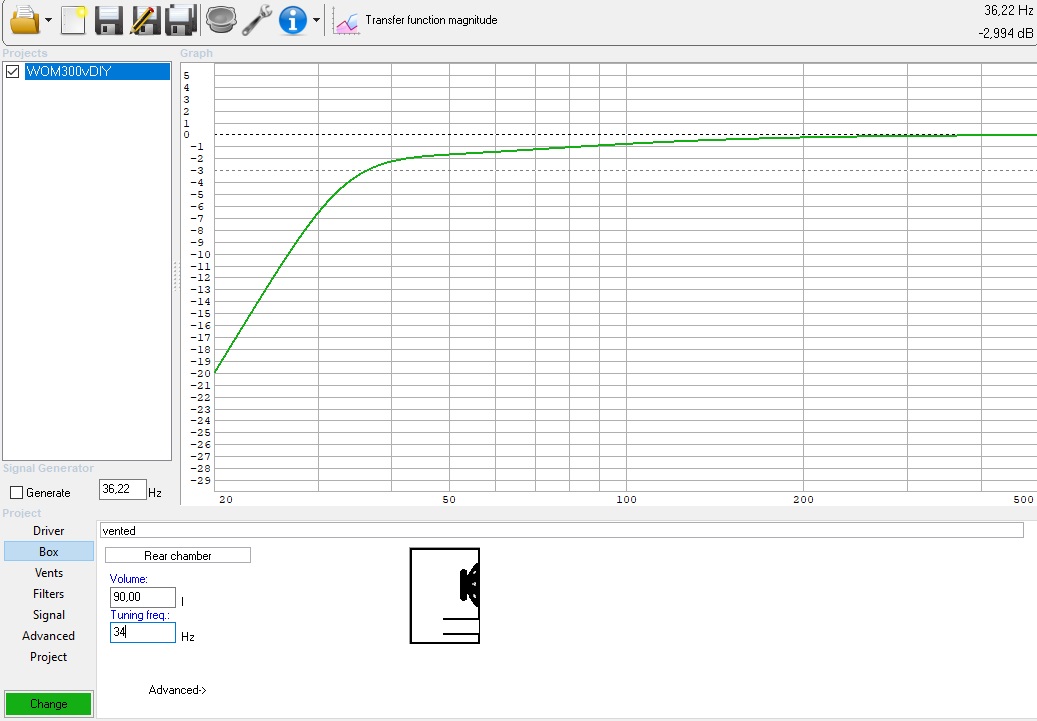Enable the Generate signal checkbox
Viewport: 1037px width, 721px height.
coord(16,493)
